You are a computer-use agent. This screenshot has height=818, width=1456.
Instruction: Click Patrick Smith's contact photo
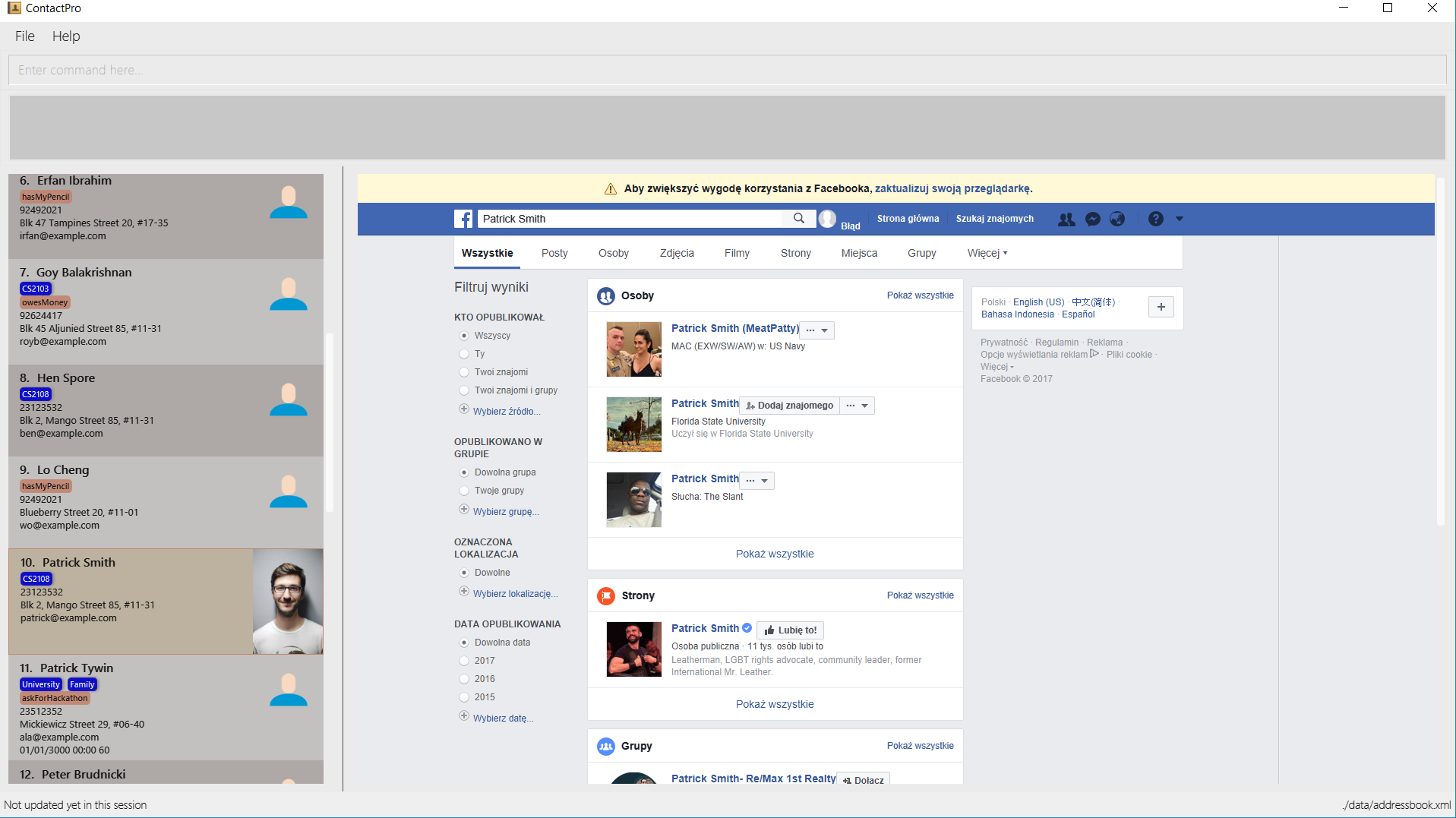288,602
